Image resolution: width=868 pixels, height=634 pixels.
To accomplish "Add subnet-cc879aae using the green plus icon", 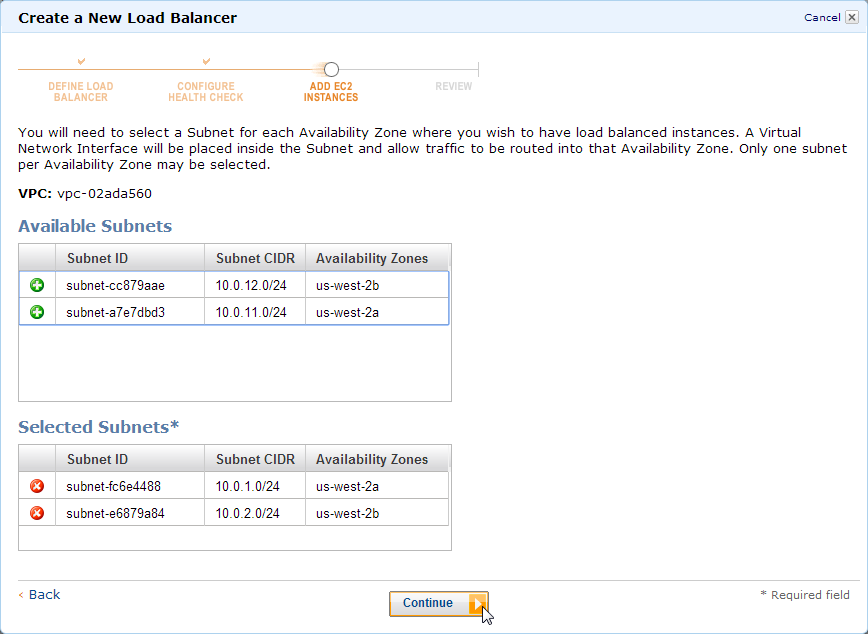I will [36, 284].
